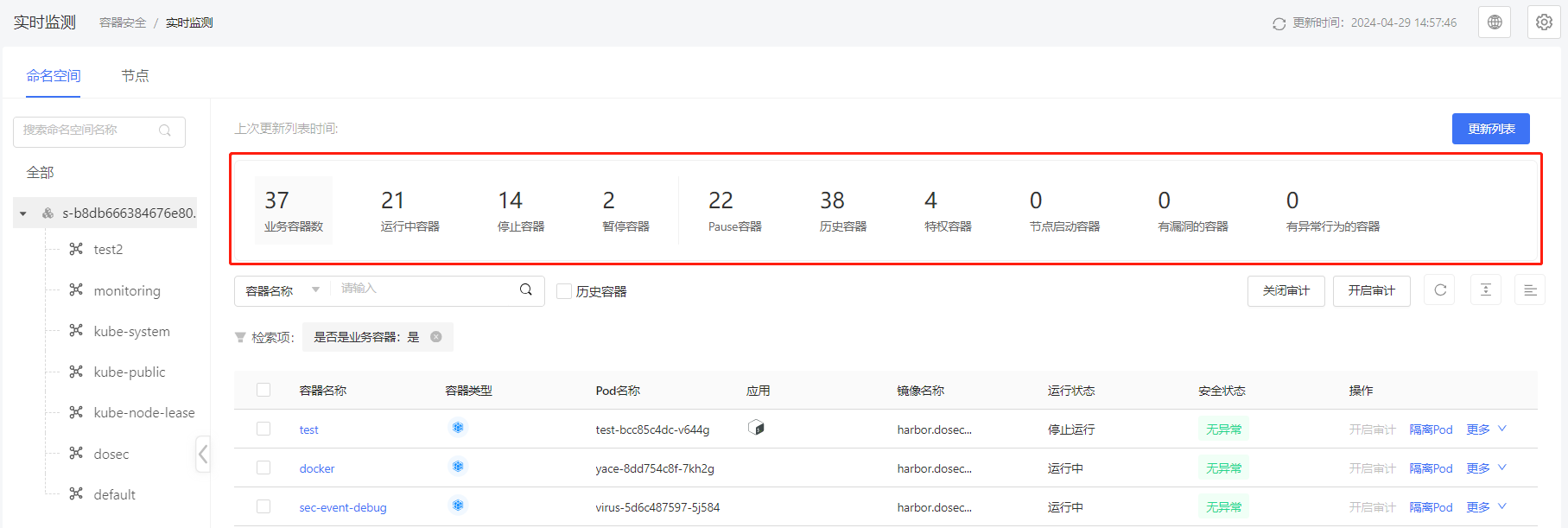Open the sec-event-debug container link
The width and height of the screenshot is (1568, 528).
click(343, 507)
